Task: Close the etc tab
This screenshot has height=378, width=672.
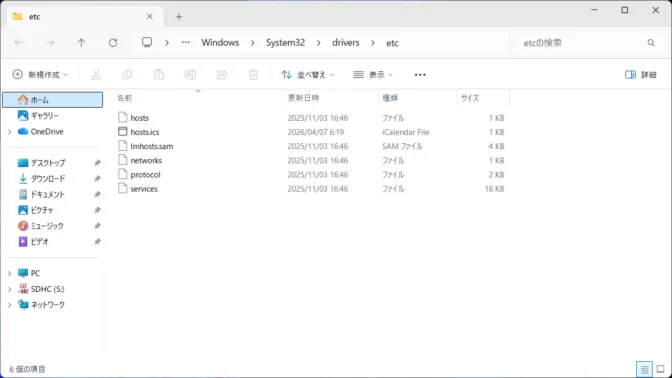Action: pos(150,16)
